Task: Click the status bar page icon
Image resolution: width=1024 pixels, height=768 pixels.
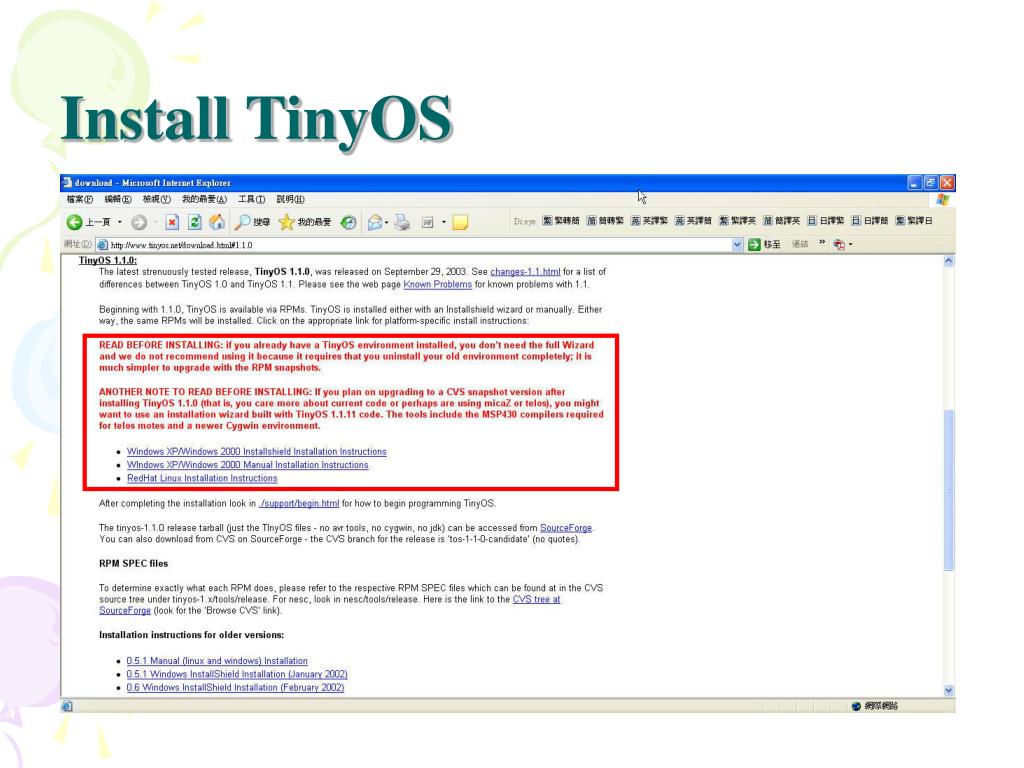Action: pos(67,706)
